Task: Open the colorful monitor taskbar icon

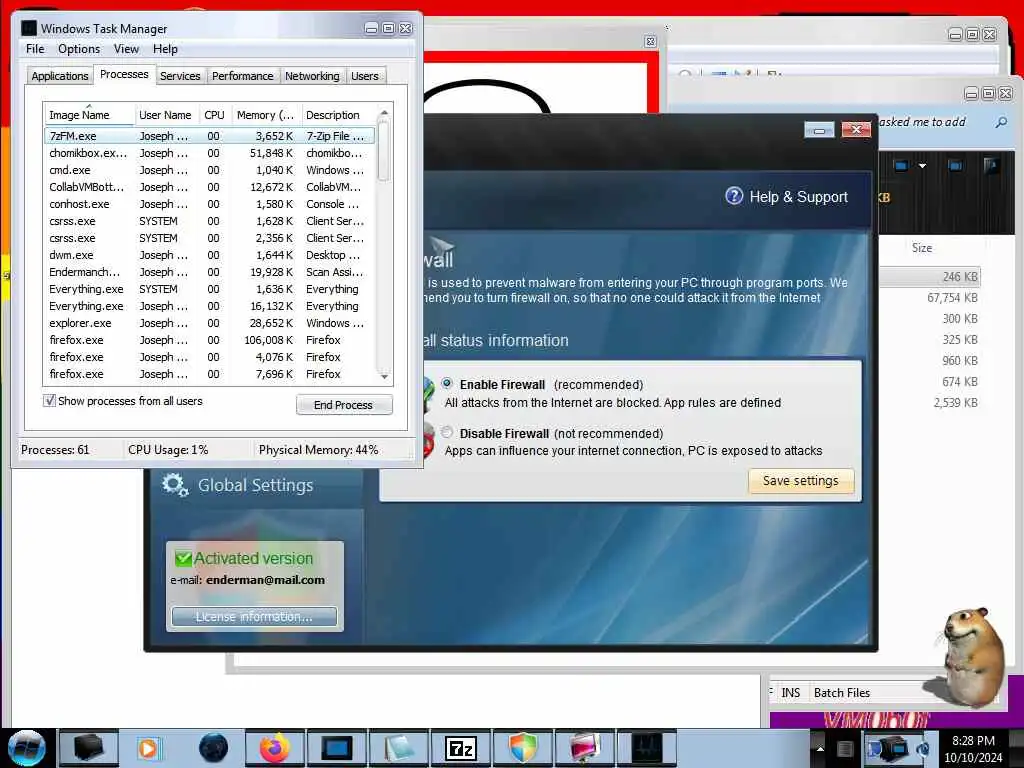Action: 584,748
